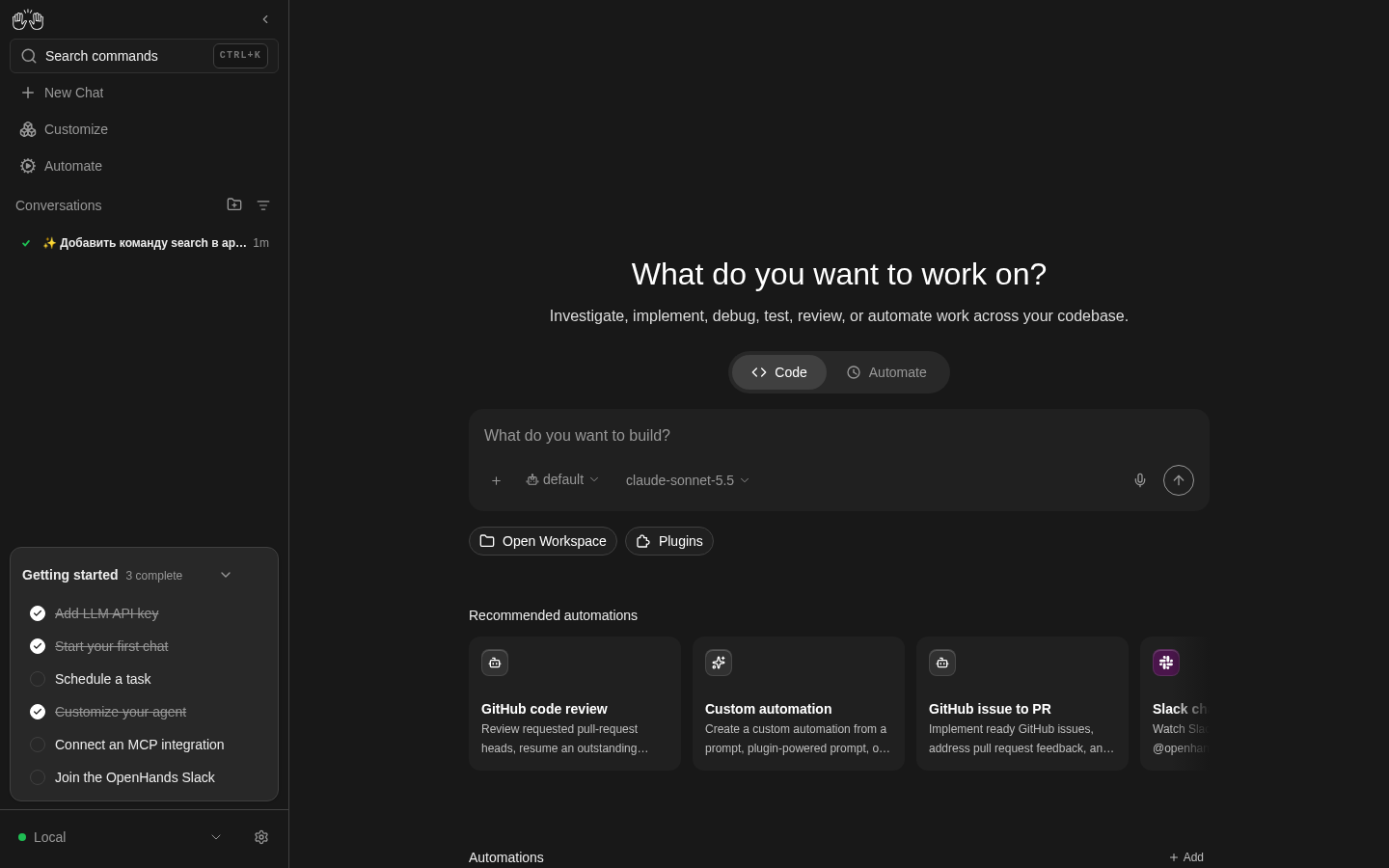Click the Custom automation sparkle icon
Screen dimensions: 1389x868
pyautogui.click(x=719, y=663)
